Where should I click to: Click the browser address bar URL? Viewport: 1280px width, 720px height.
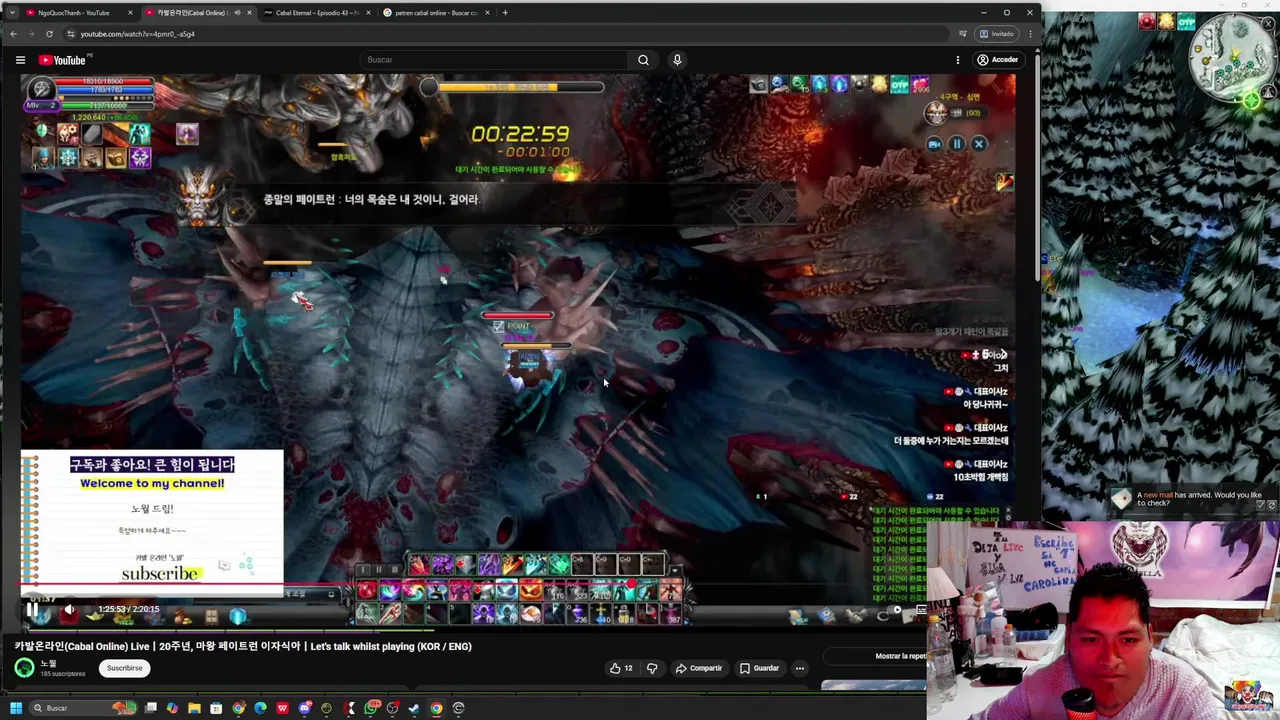tap(138, 34)
